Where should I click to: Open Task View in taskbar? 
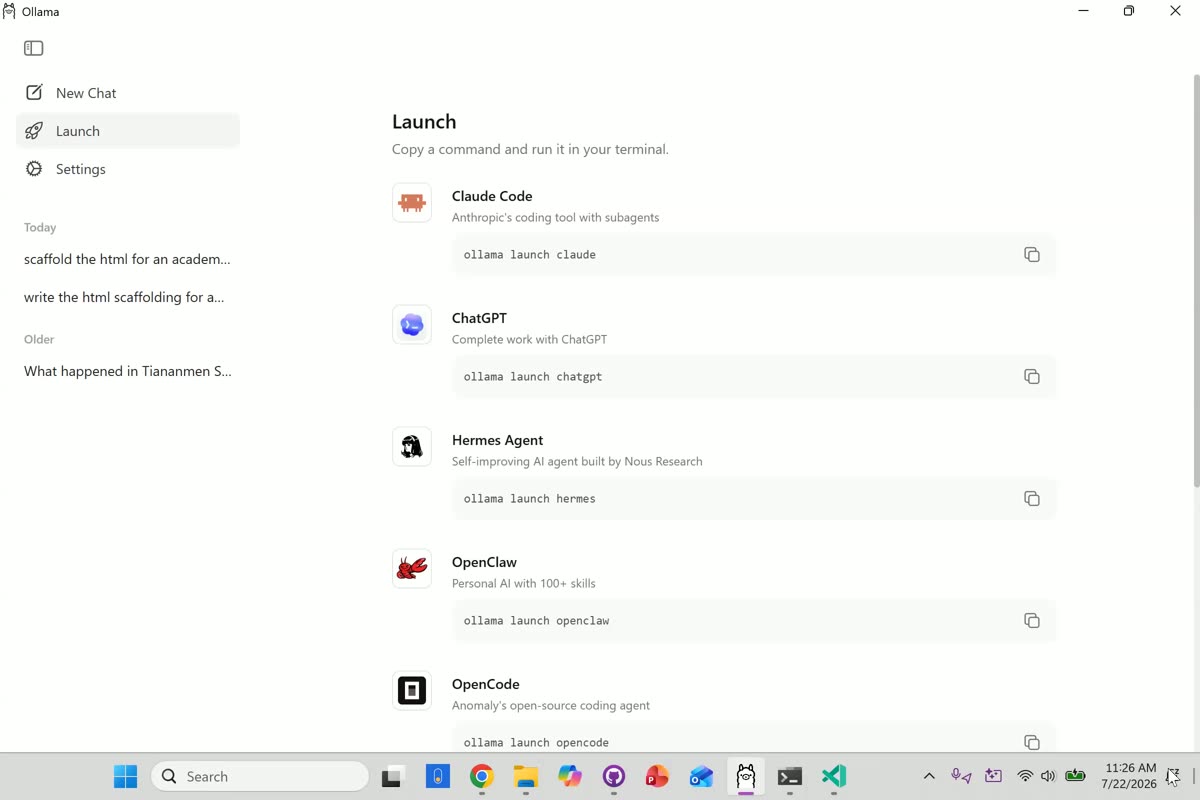(392, 776)
